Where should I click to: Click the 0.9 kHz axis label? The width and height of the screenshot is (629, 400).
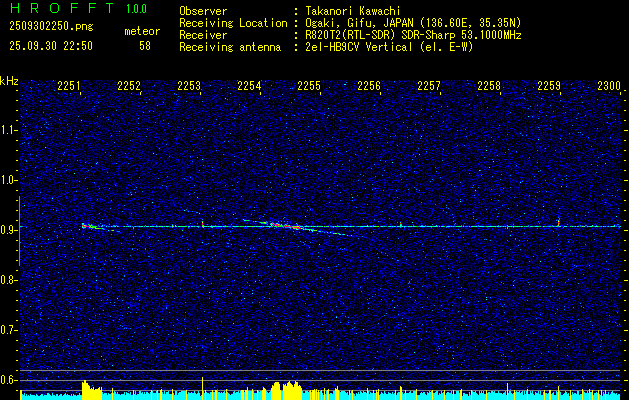pos(9,230)
